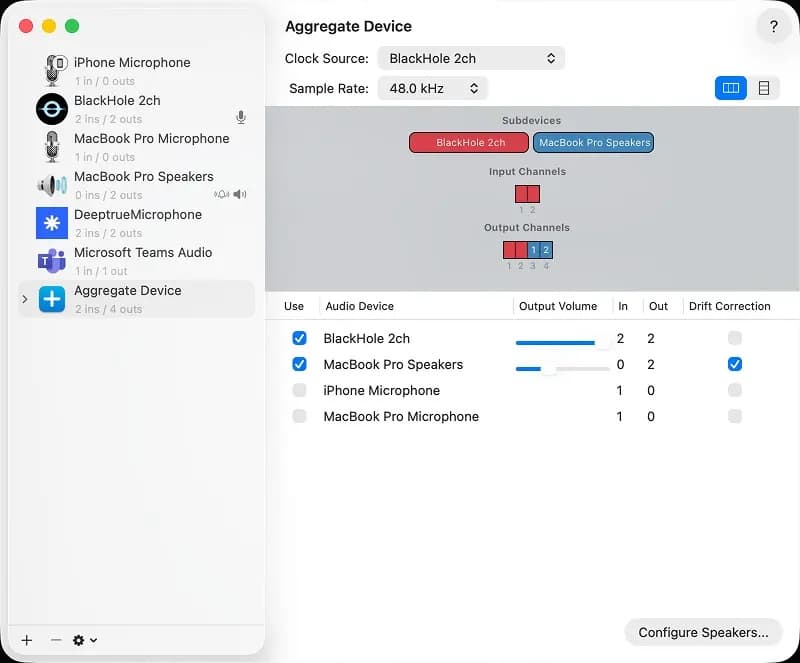Viewport: 800px width, 663px height.
Task: Expand the Aggregate Device sidebar chevron
Action: point(24,297)
